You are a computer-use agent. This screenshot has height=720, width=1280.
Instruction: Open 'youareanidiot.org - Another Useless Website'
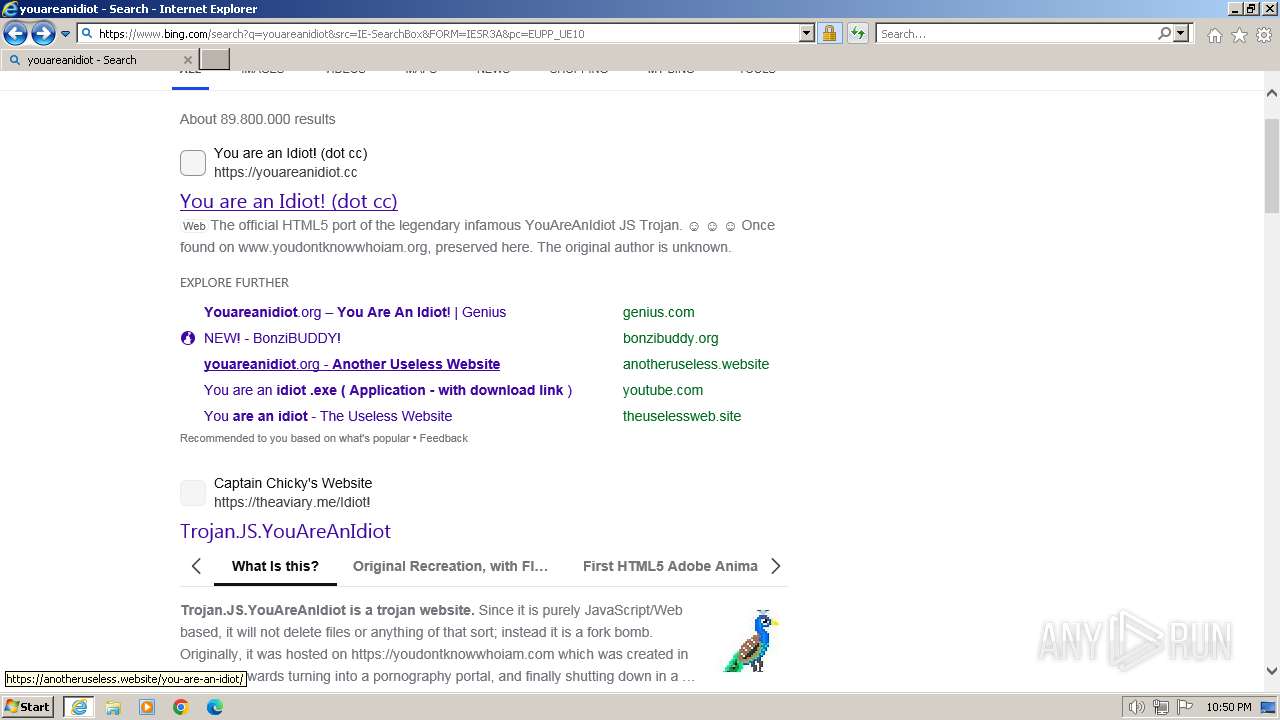pos(352,364)
